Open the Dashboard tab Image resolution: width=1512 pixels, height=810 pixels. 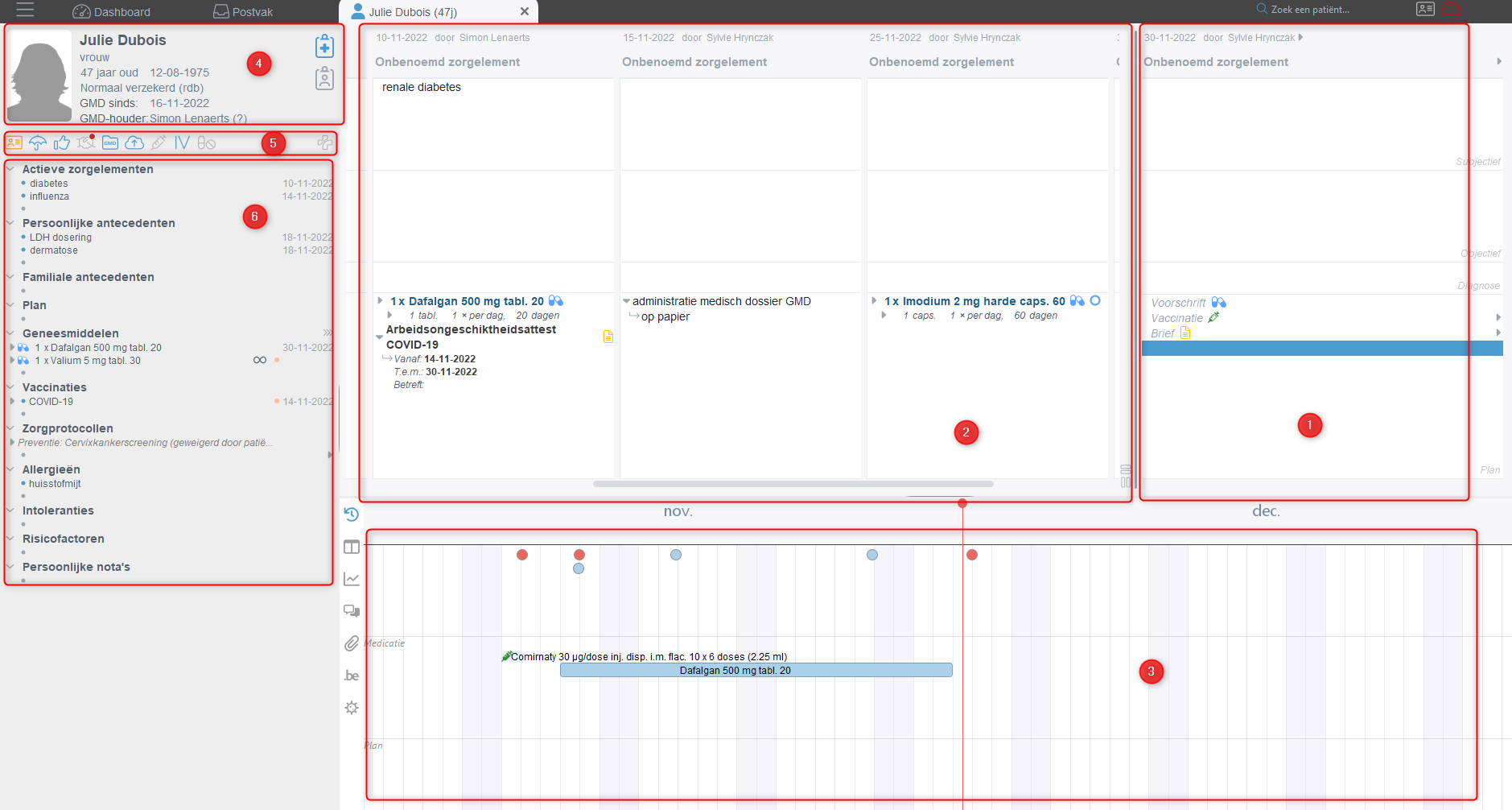(111, 11)
